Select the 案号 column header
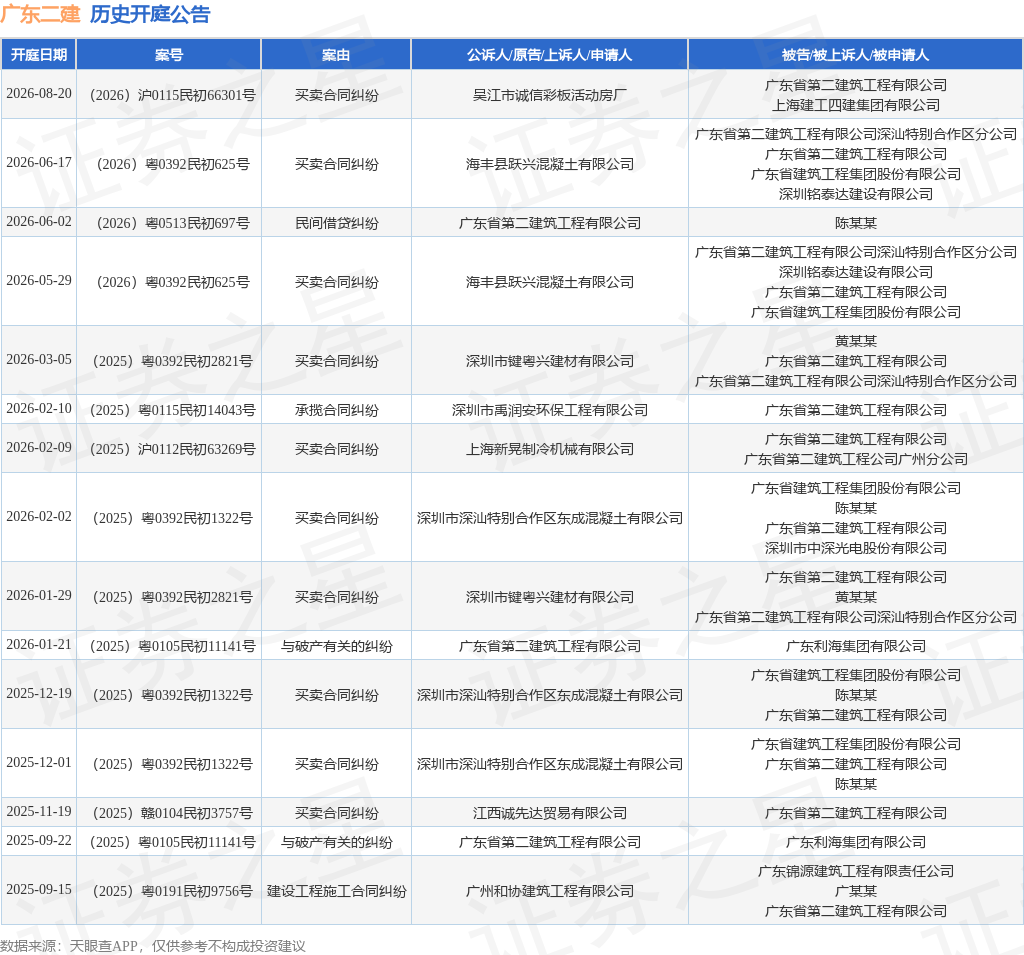Image resolution: width=1024 pixels, height=955 pixels. (168, 55)
